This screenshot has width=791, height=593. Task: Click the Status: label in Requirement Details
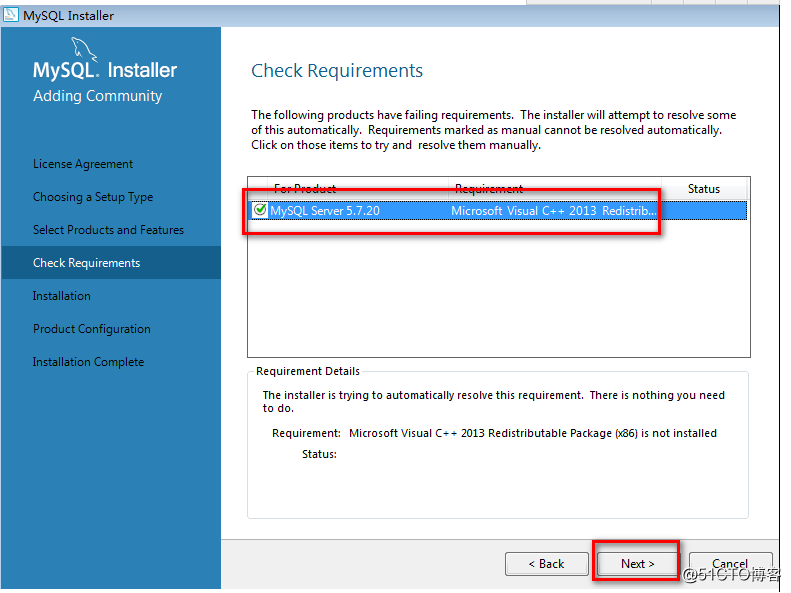319,454
